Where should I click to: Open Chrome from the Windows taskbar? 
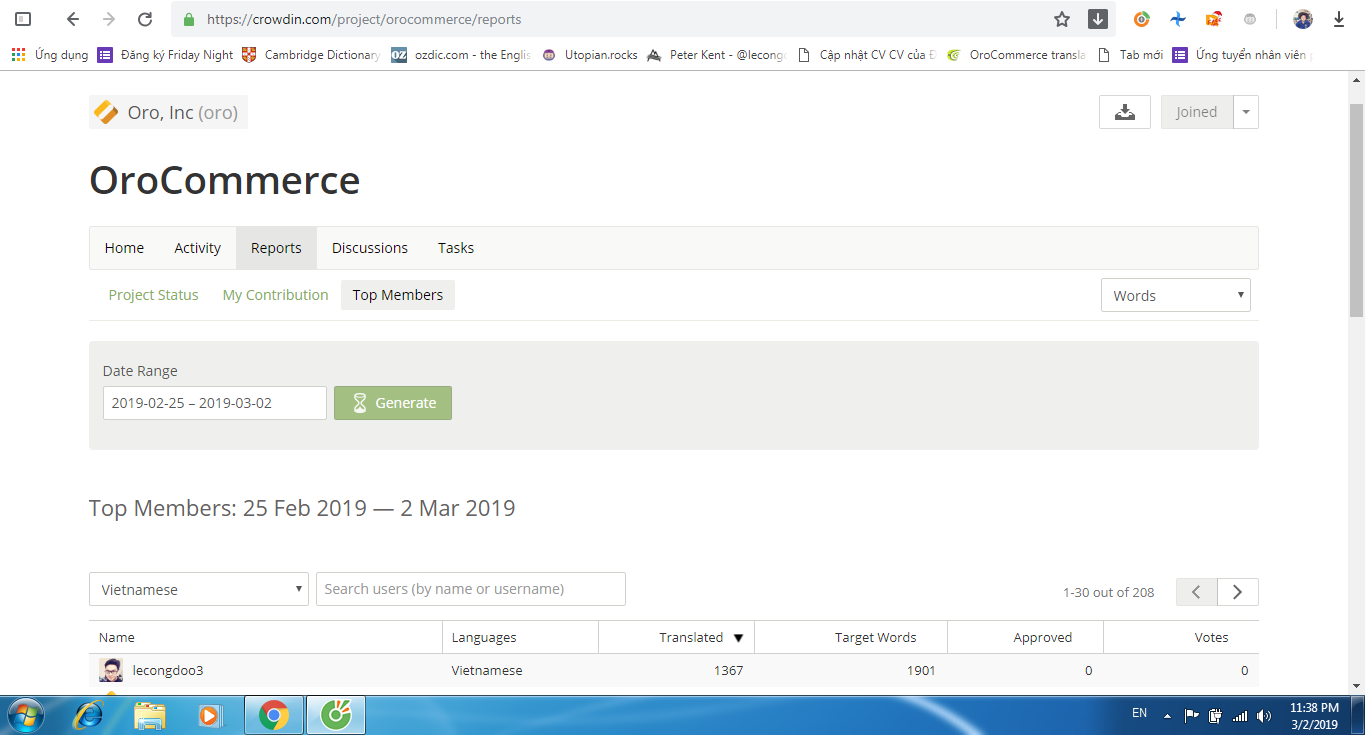point(274,715)
